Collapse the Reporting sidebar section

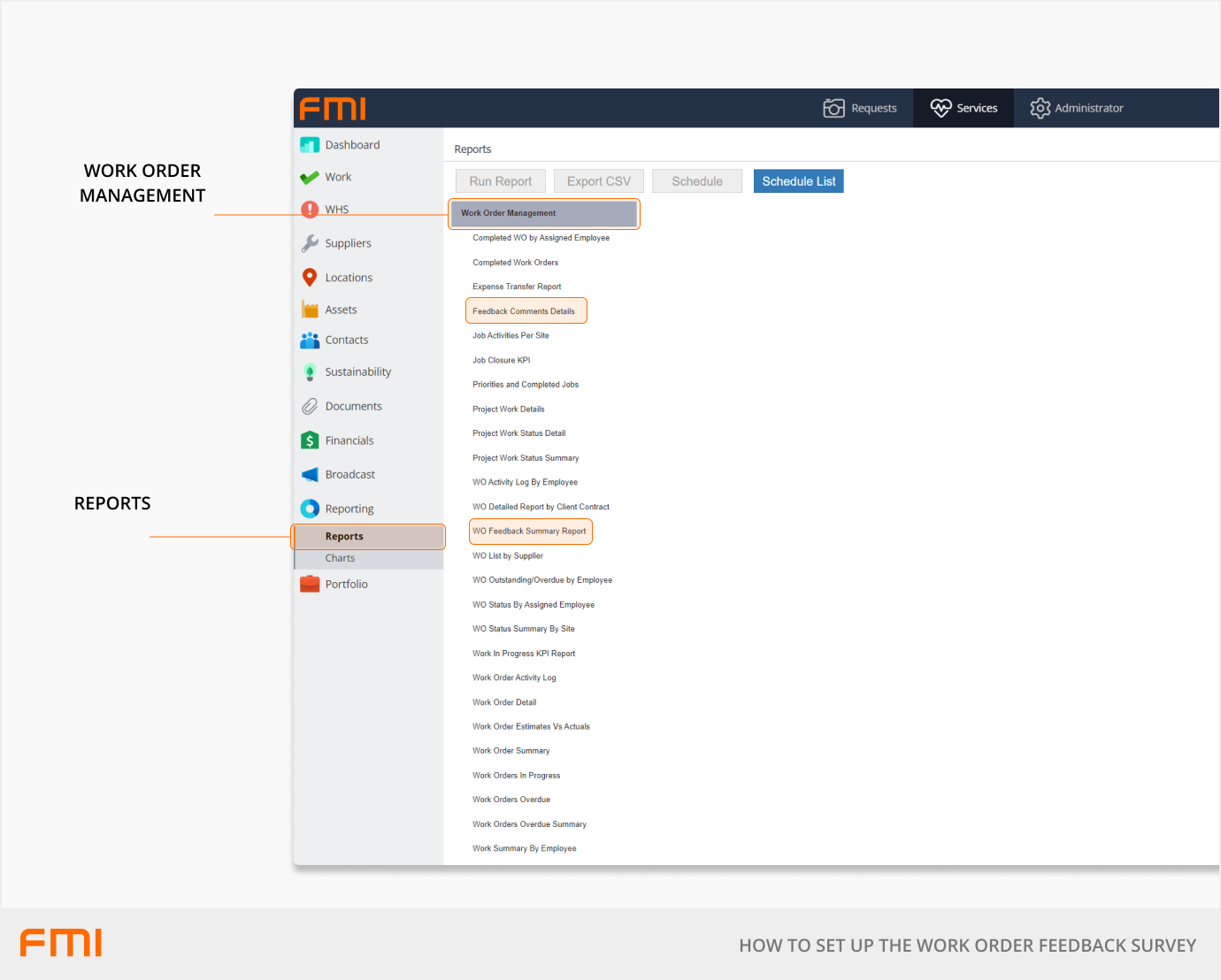point(349,509)
